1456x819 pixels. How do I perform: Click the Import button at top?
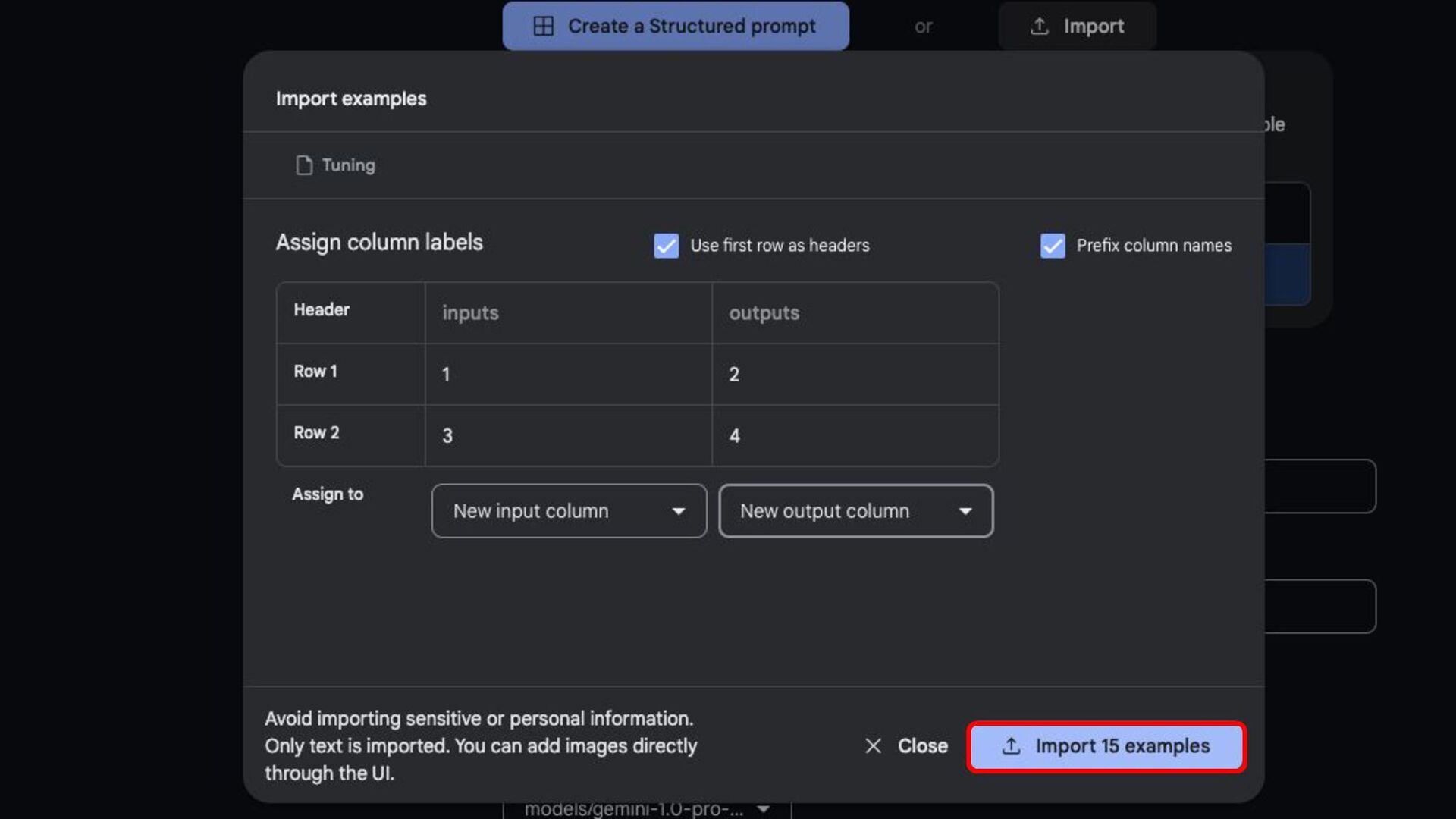coord(1077,26)
